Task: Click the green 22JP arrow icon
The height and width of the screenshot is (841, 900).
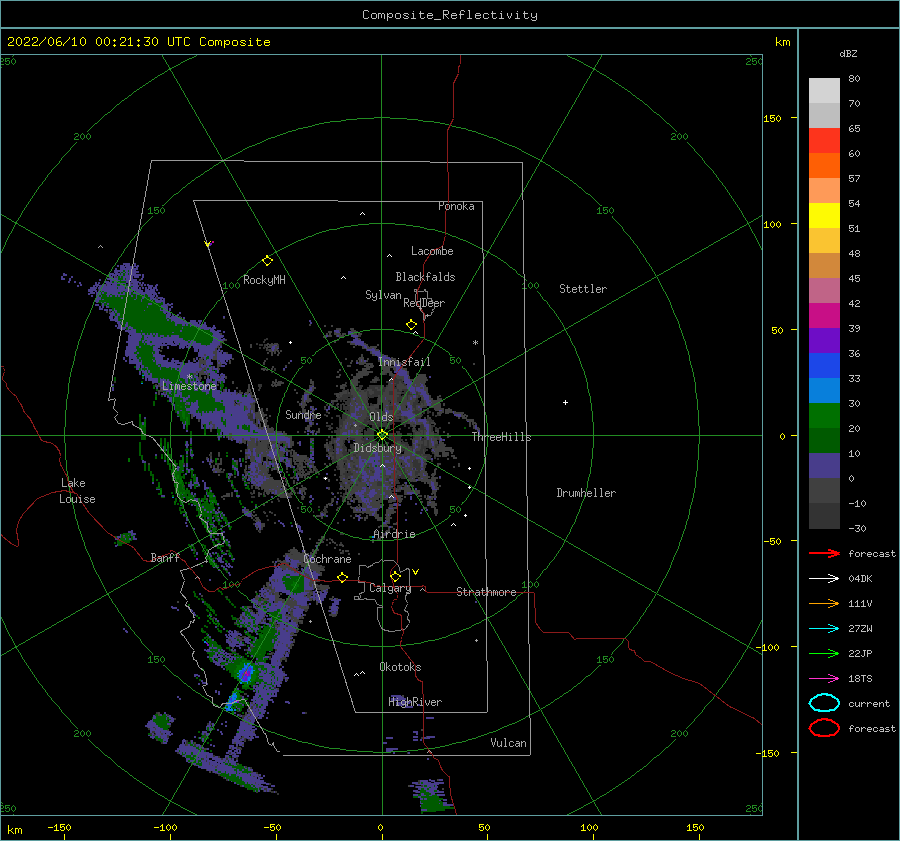Action: (824, 653)
